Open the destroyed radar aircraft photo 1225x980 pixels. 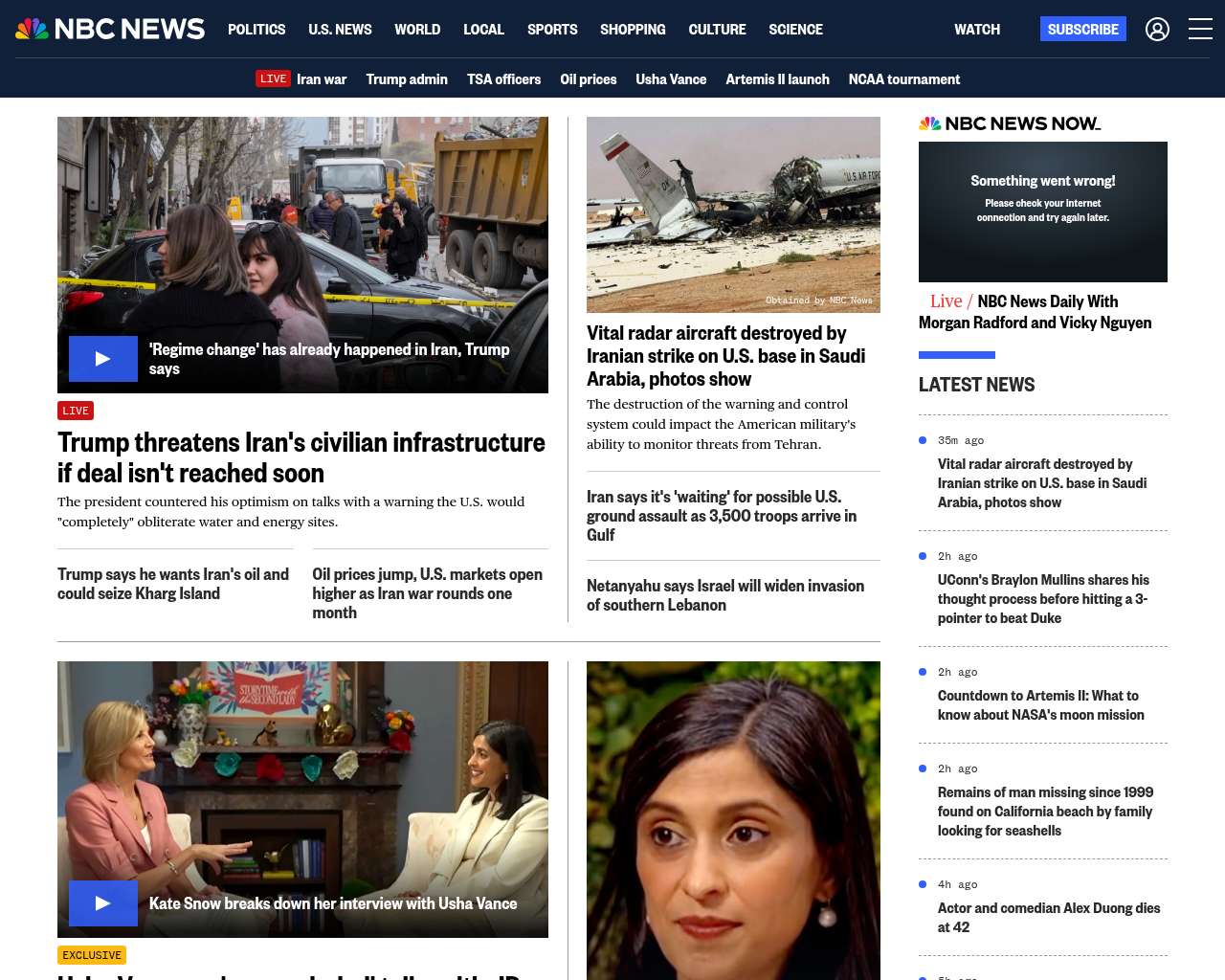[x=733, y=214]
